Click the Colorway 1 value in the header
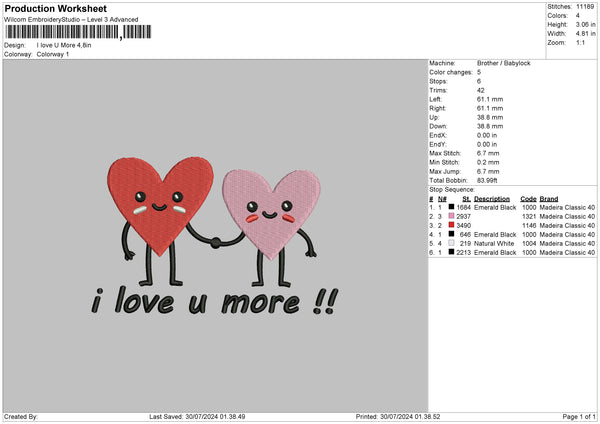 point(53,54)
